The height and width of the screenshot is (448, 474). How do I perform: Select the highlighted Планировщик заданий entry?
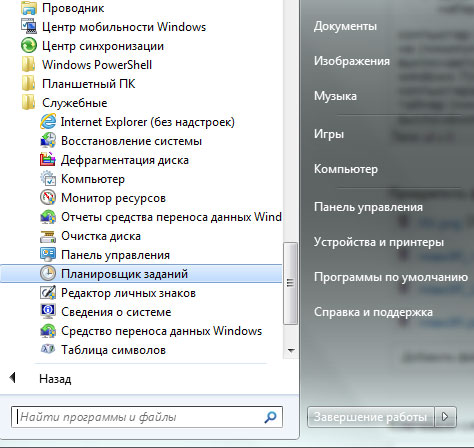pyautogui.click(x=141, y=274)
